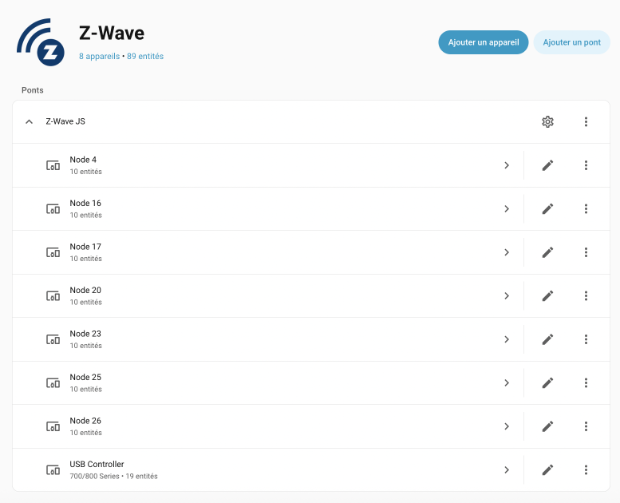
Task: Edit Node 16 with pencil icon
Action: tap(547, 209)
